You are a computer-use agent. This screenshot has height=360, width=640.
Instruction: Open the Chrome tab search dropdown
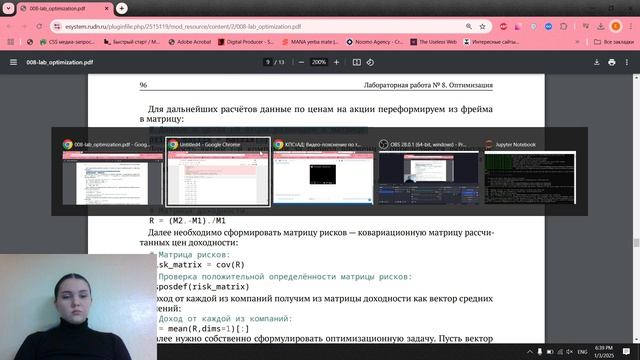(x=8, y=8)
